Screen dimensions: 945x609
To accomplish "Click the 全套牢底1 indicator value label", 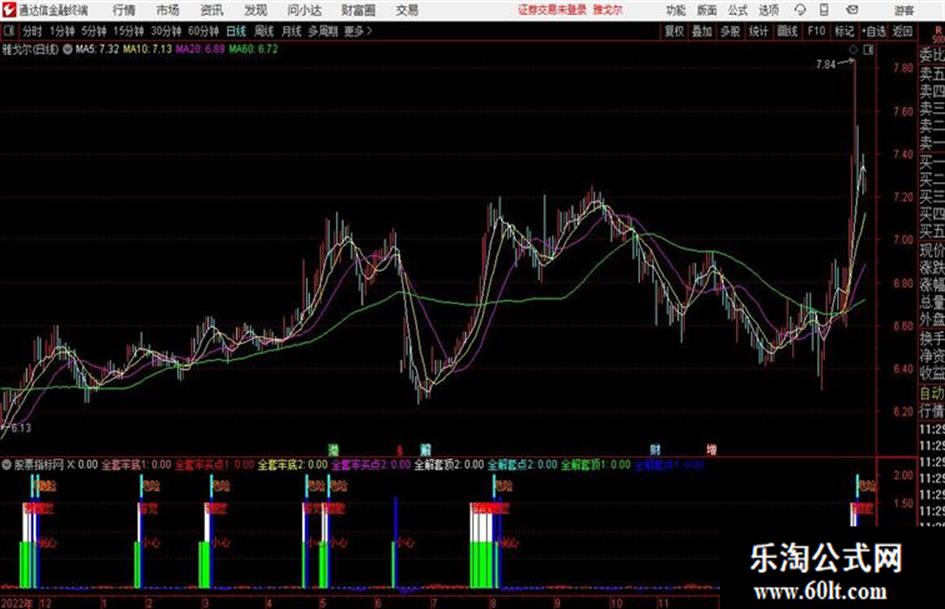I will pos(136,465).
